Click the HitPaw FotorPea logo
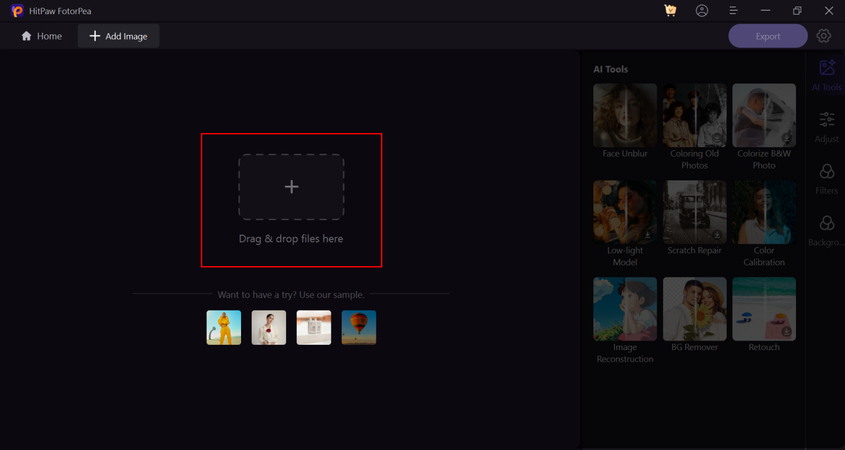The height and width of the screenshot is (450, 845). (x=17, y=11)
